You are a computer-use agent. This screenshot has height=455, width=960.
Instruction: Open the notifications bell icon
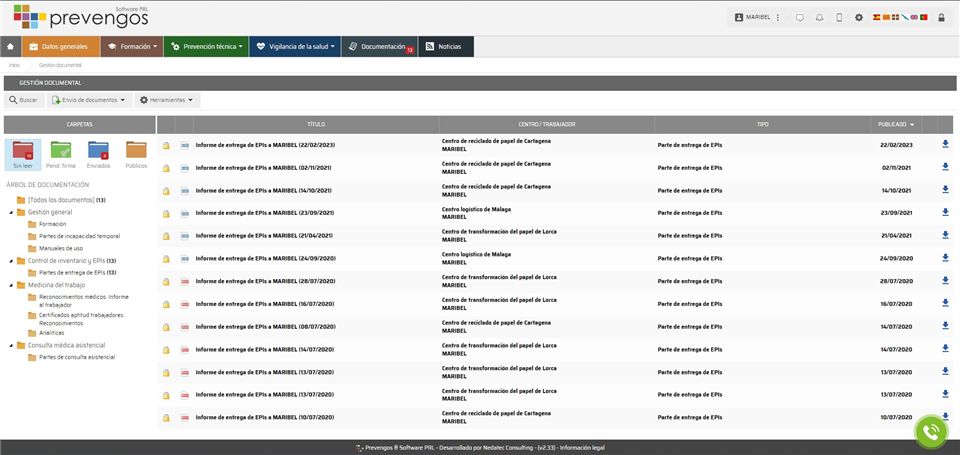click(819, 17)
